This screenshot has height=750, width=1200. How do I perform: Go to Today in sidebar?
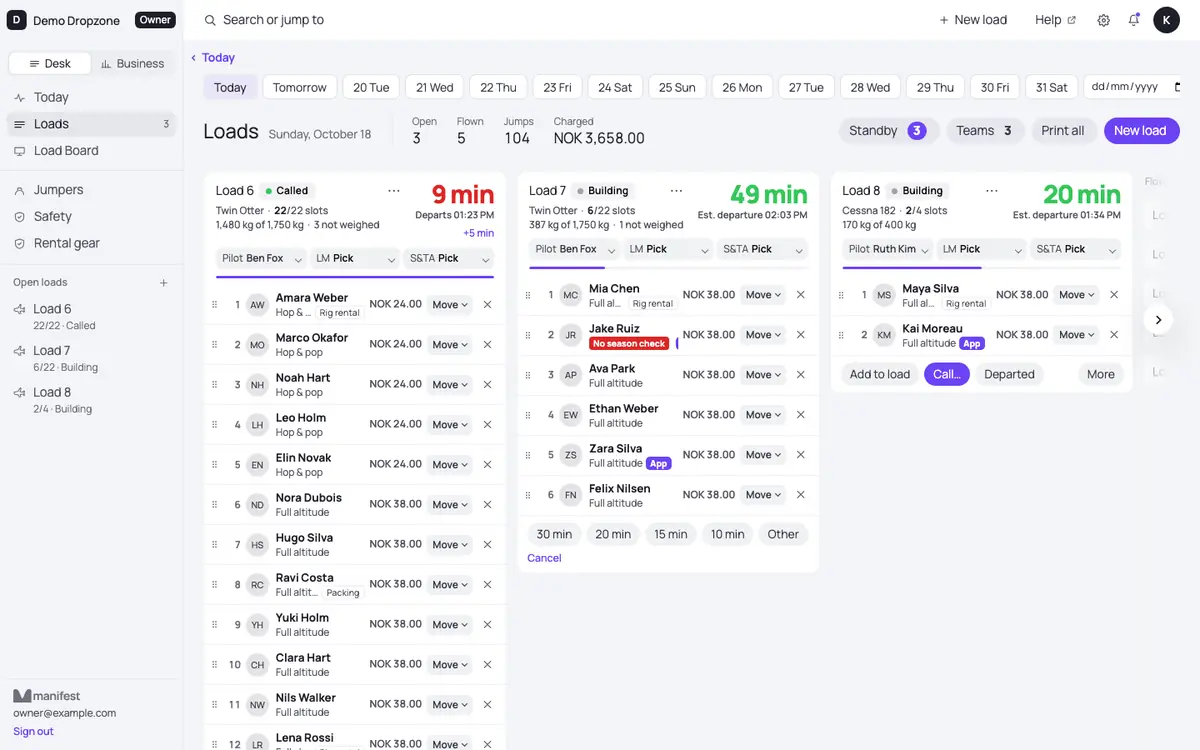pyautogui.click(x=91, y=97)
